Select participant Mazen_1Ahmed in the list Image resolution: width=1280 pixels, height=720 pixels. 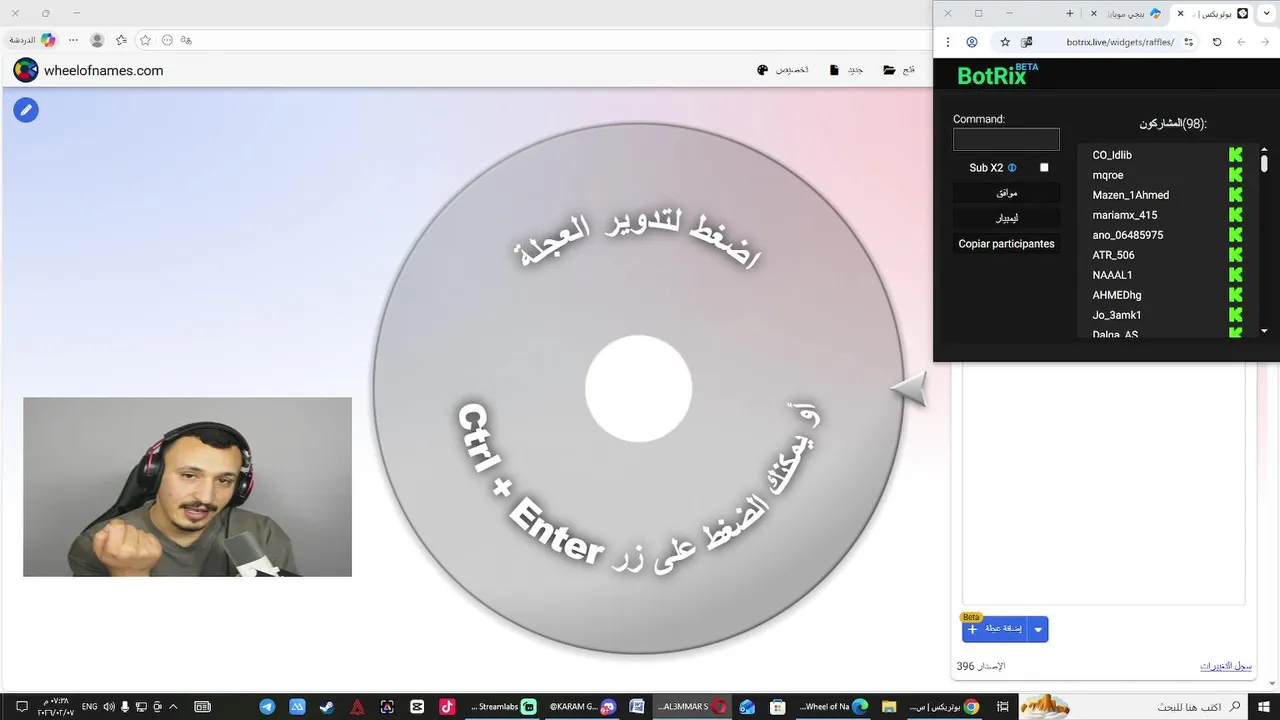pos(1130,195)
